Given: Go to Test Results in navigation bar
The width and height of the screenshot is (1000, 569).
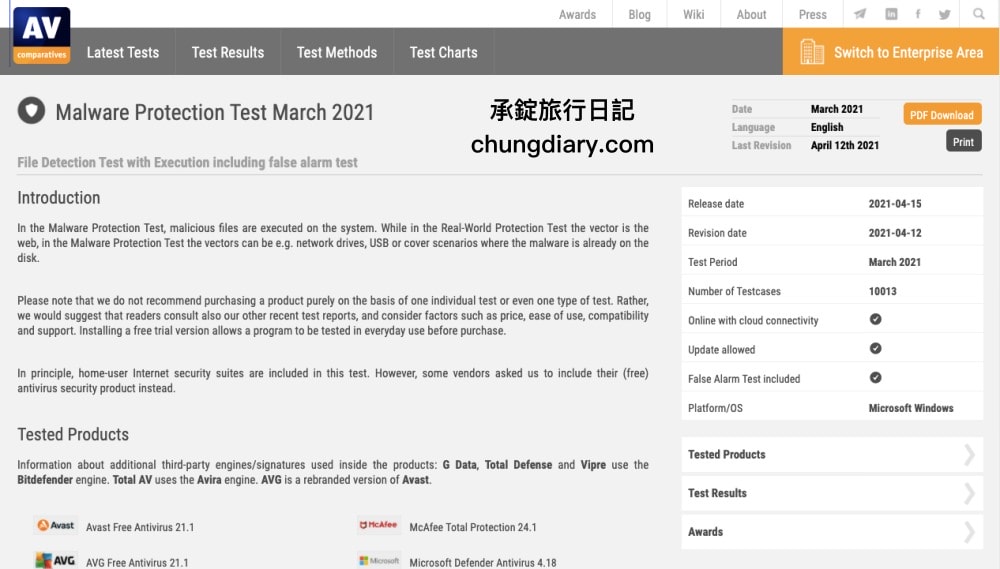Looking at the screenshot, I should click(x=228, y=52).
